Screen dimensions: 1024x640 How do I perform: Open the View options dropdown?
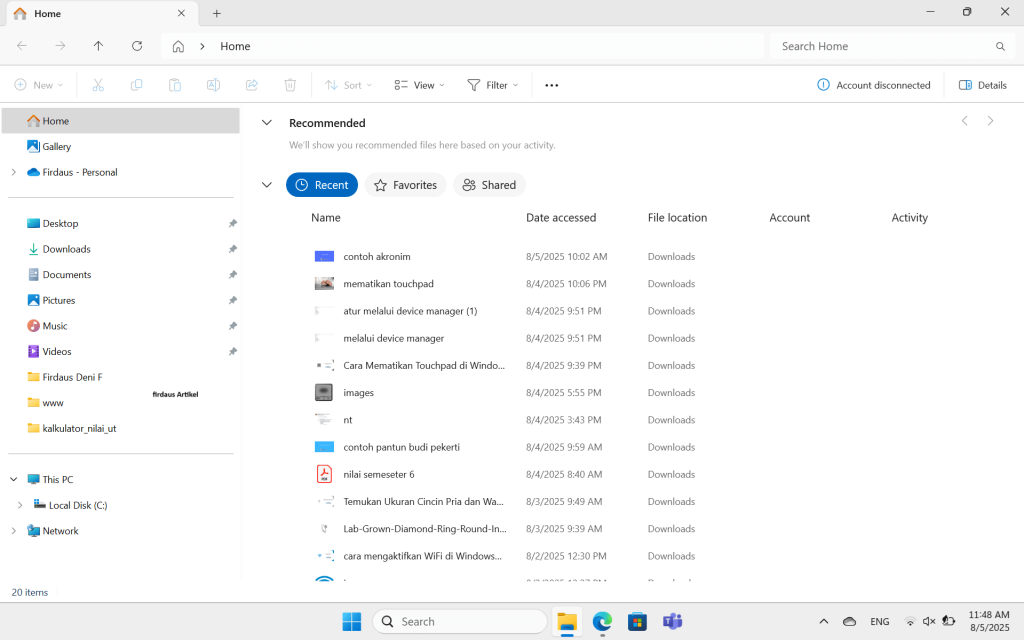(x=418, y=85)
